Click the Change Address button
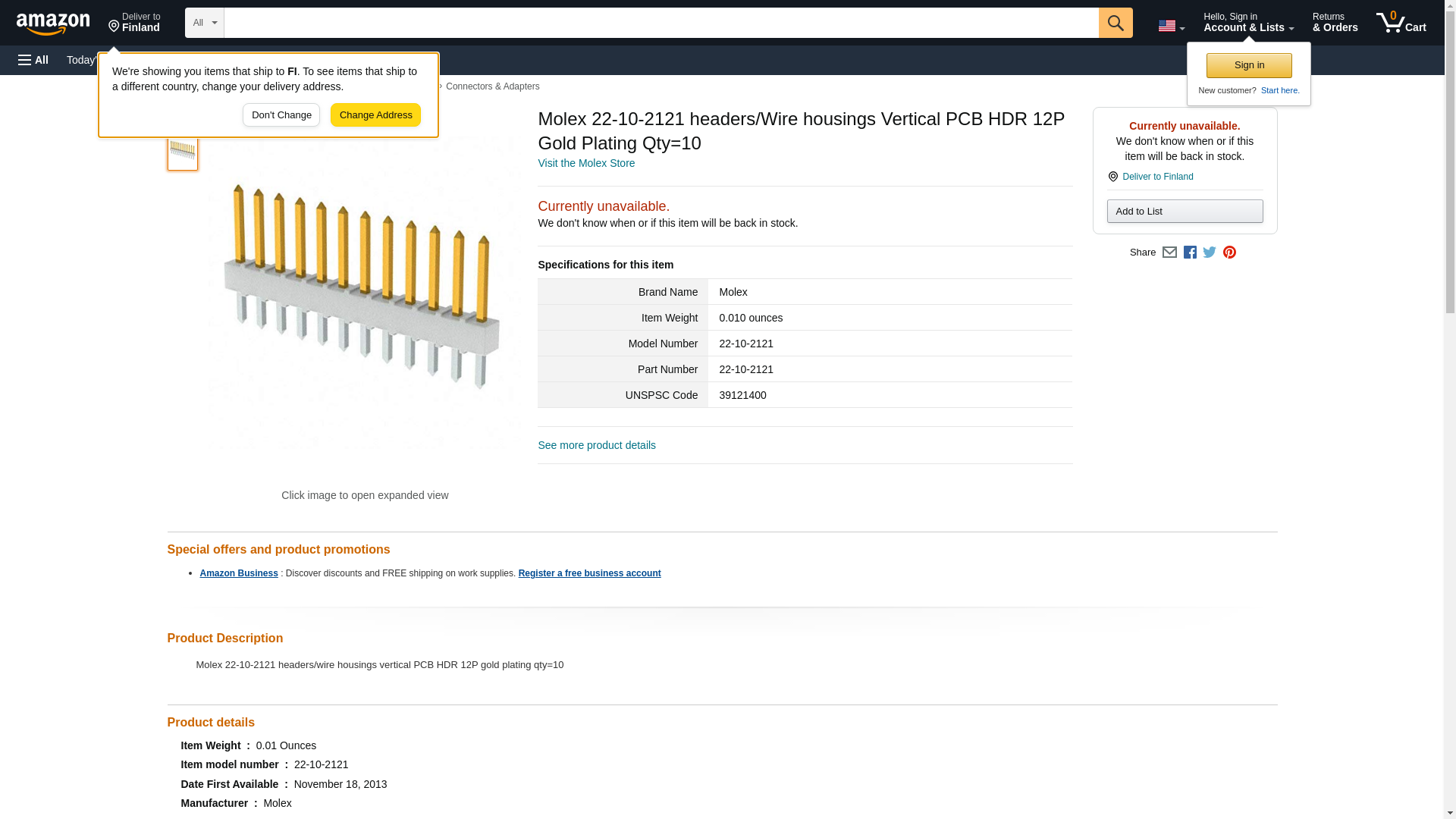This screenshot has width=1456, height=819. click(375, 115)
